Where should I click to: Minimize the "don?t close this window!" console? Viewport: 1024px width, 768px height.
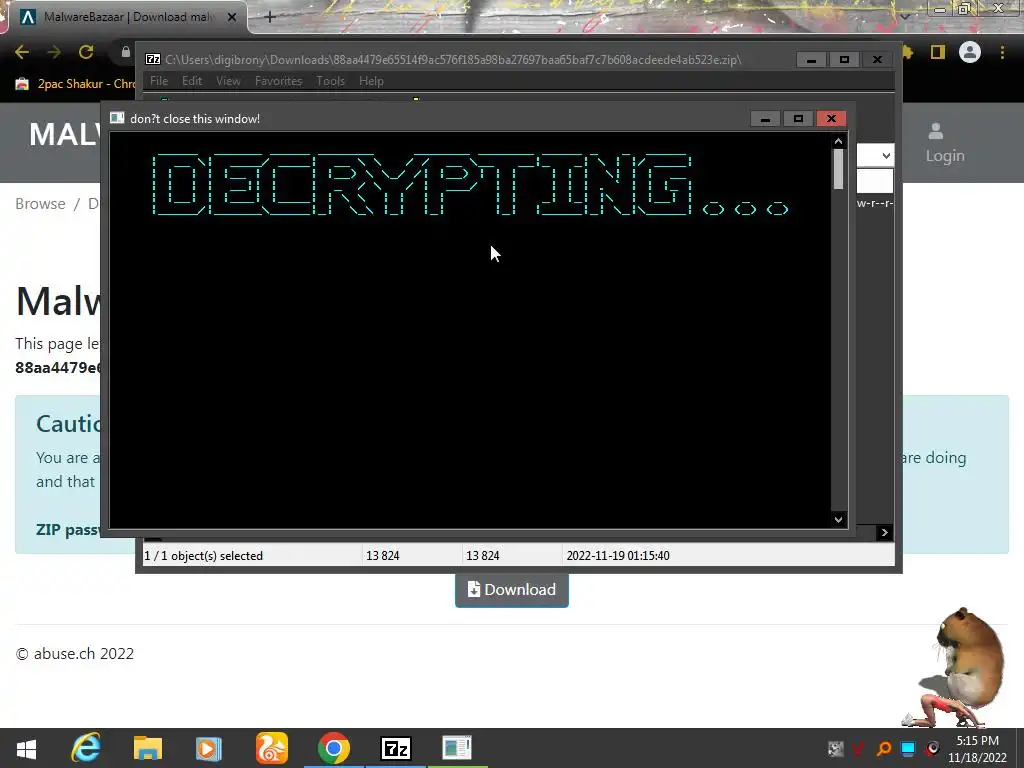[765, 118]
